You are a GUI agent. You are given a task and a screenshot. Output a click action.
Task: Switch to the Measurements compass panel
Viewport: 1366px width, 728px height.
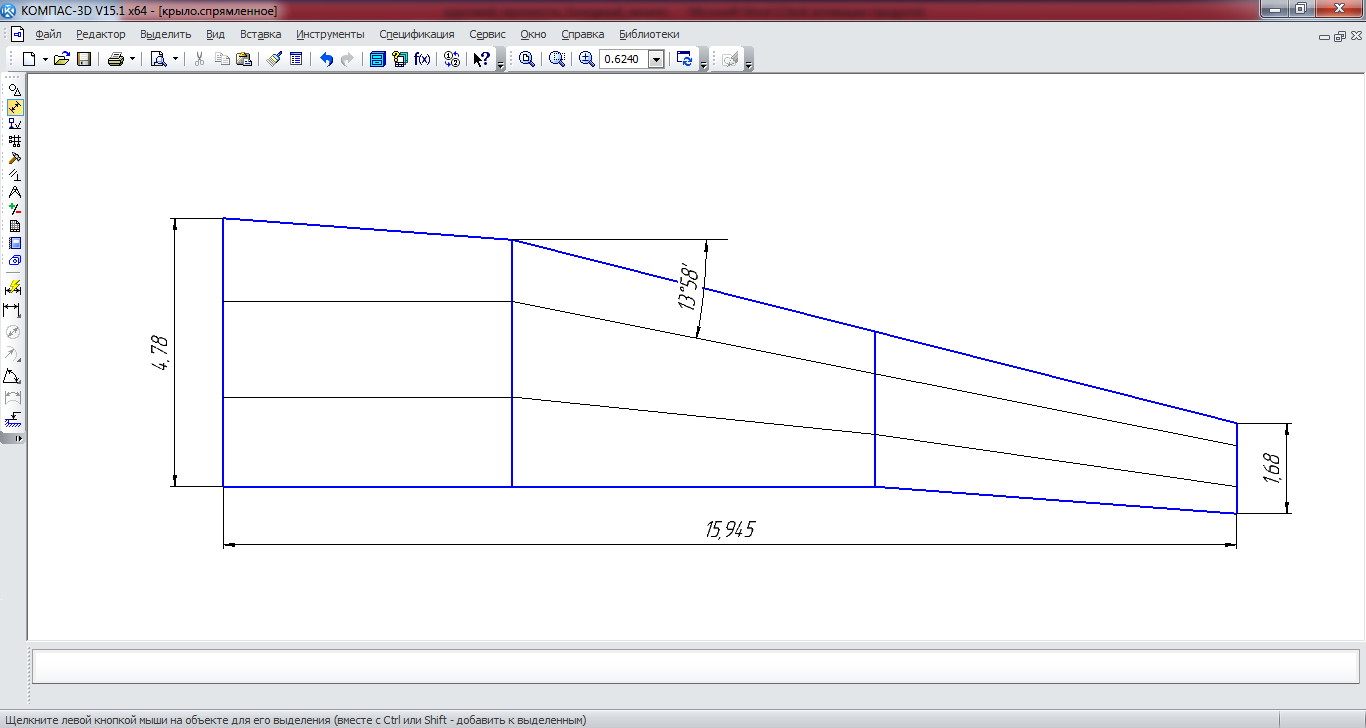(x=14, y=192)
